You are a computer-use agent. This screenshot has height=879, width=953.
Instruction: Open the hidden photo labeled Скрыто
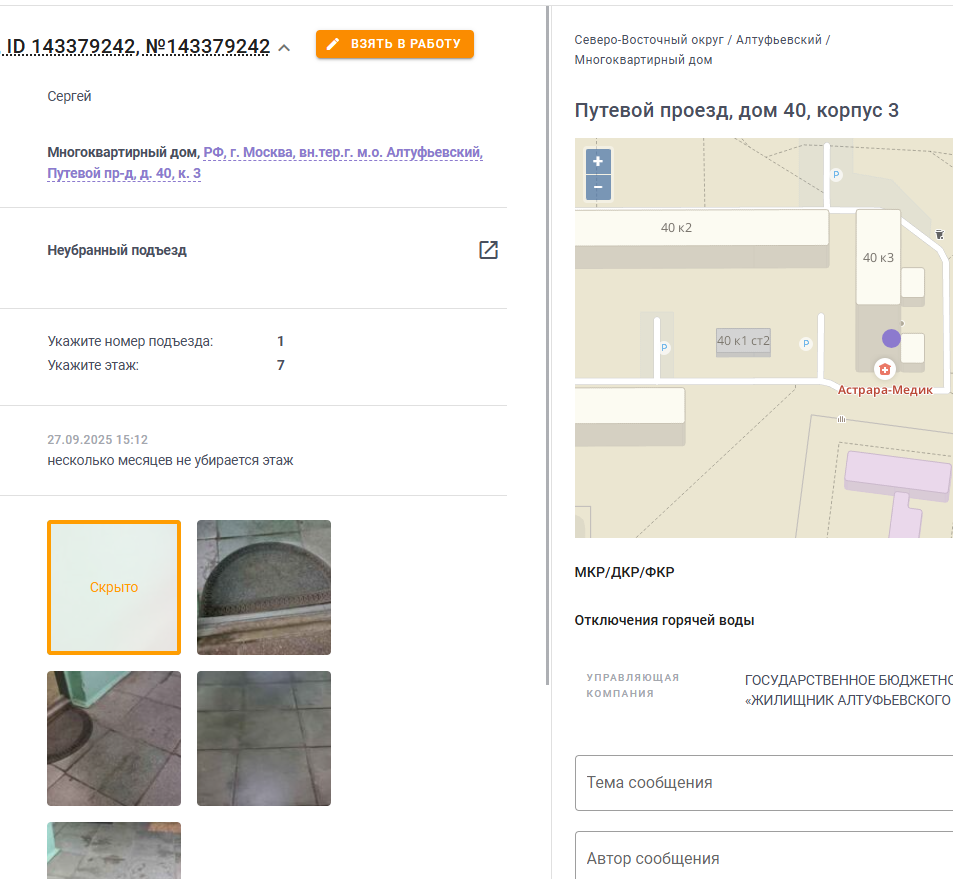[114, 587]
